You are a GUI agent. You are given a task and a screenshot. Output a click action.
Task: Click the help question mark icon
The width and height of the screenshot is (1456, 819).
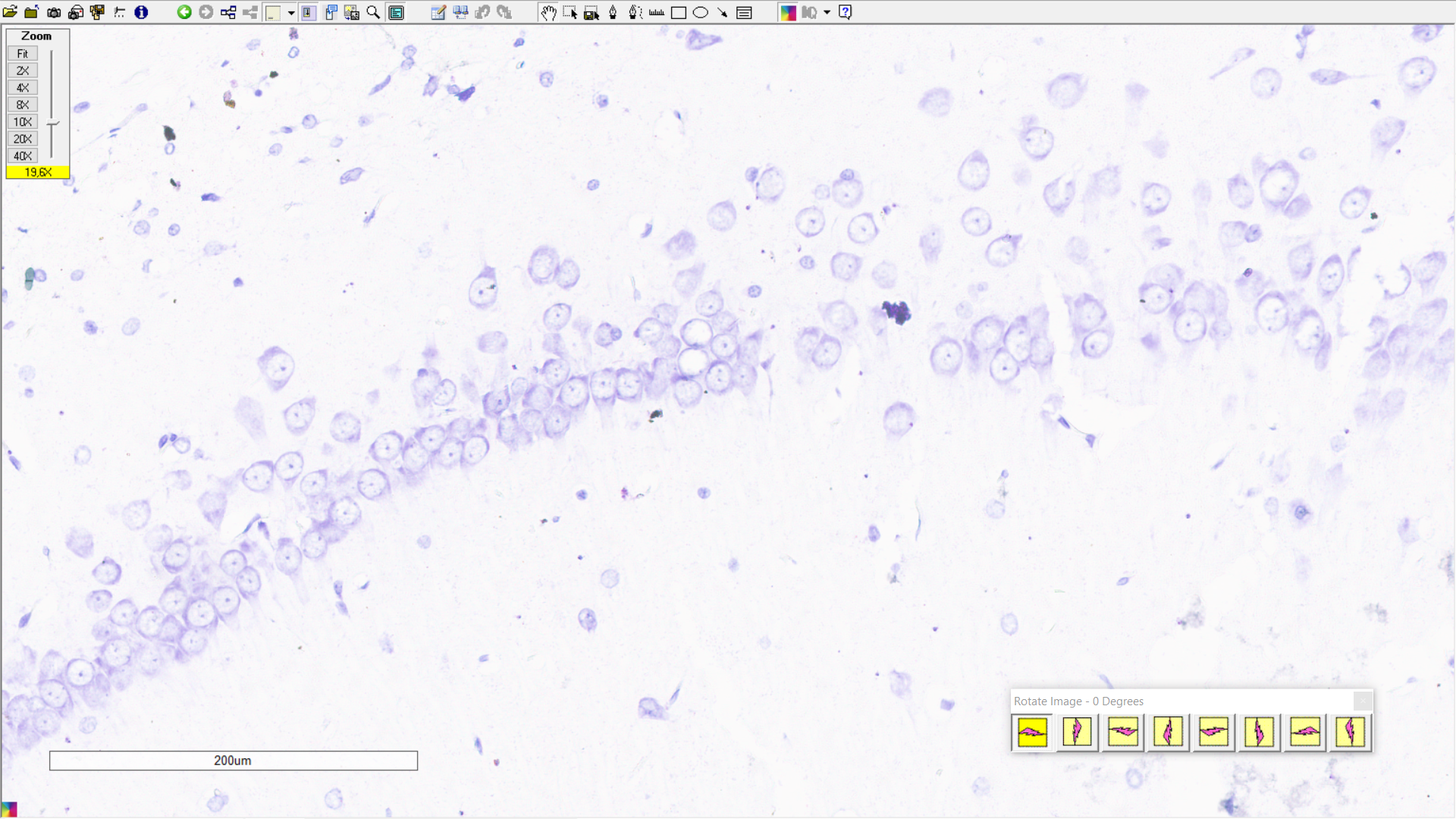pyautogui.click(x=846, y=12)
